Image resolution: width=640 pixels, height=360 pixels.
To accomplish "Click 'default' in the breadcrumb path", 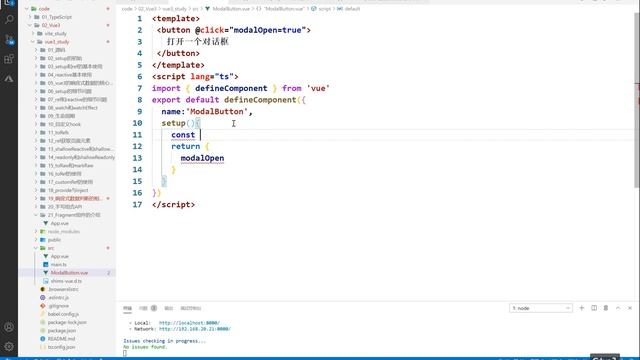I will (x=352, y=9).
